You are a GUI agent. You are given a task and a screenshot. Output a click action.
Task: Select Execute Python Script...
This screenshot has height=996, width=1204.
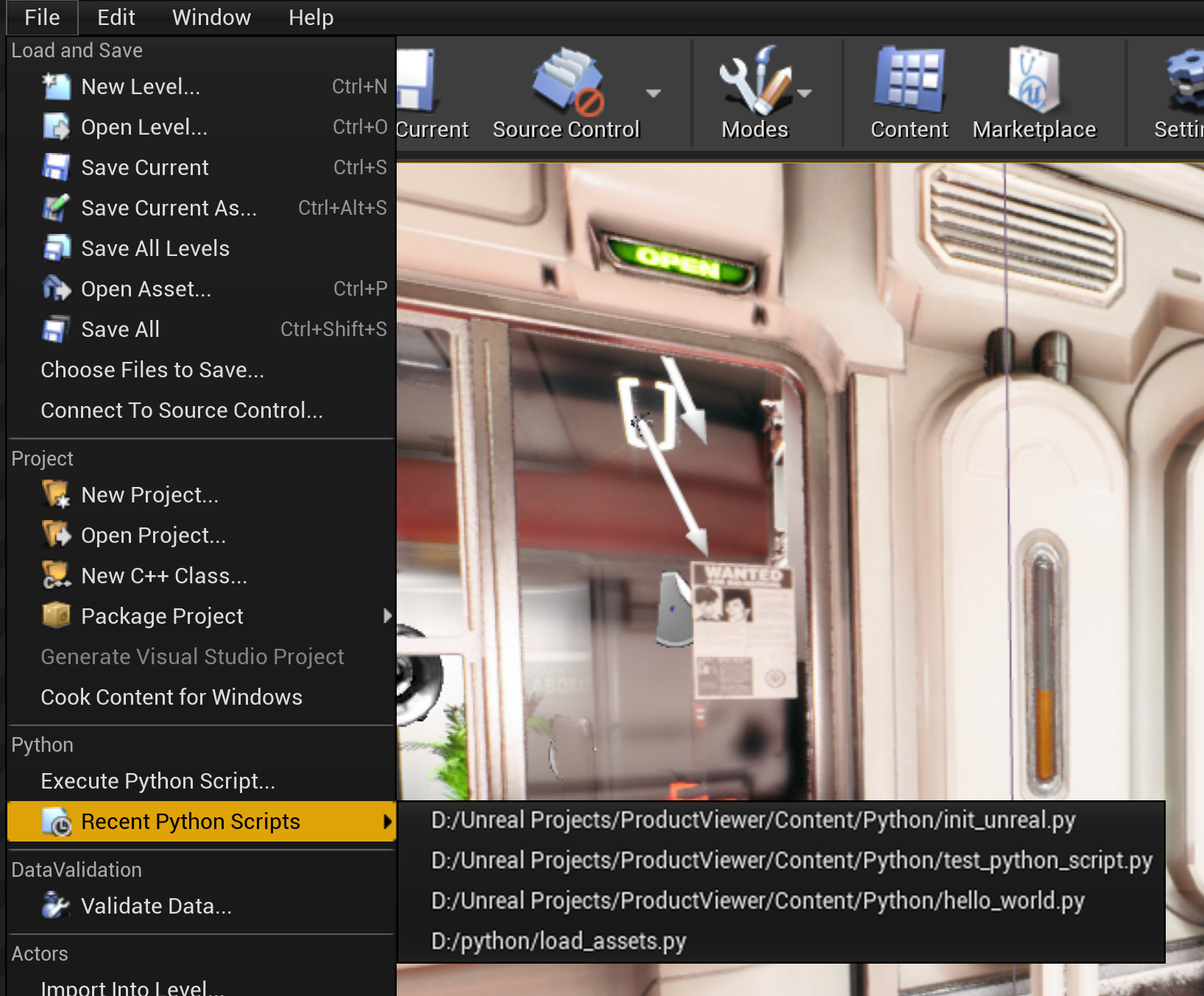[x=201, y=781]
